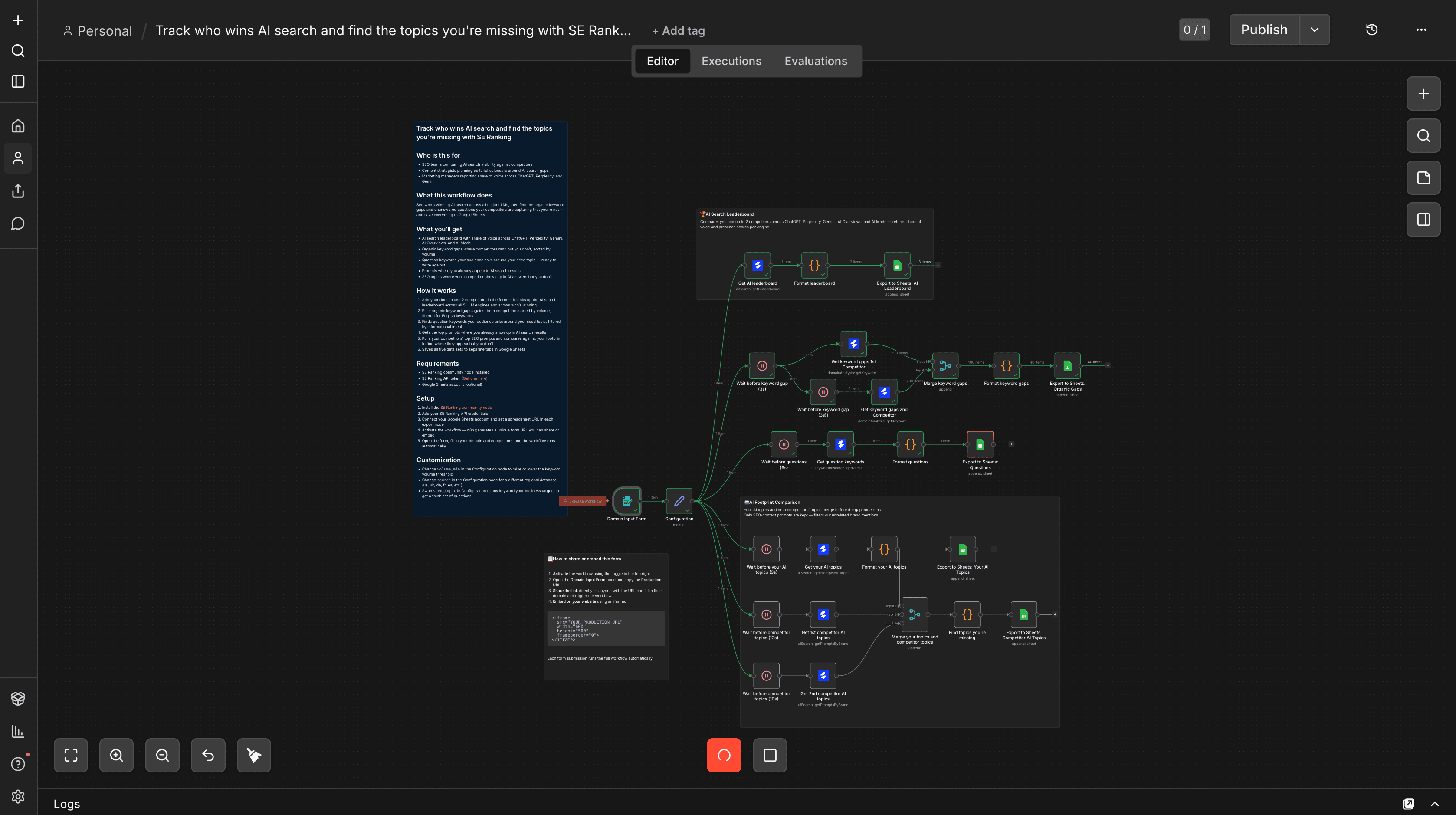This screenshot has height=815, width=1456.
Task: Add a new node using the right-side plus icon
Action: (1423, 93)
